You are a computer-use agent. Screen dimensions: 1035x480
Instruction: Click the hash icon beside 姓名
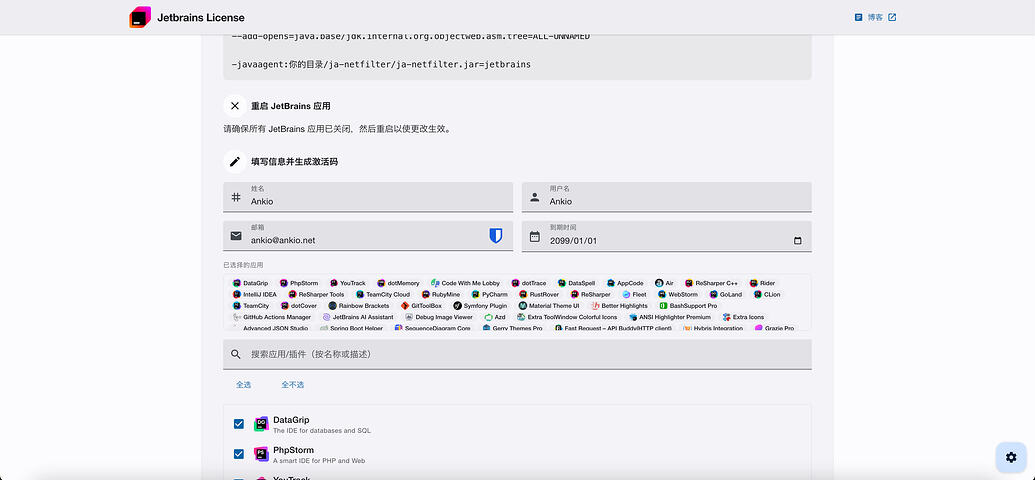[x=236, y=197]
